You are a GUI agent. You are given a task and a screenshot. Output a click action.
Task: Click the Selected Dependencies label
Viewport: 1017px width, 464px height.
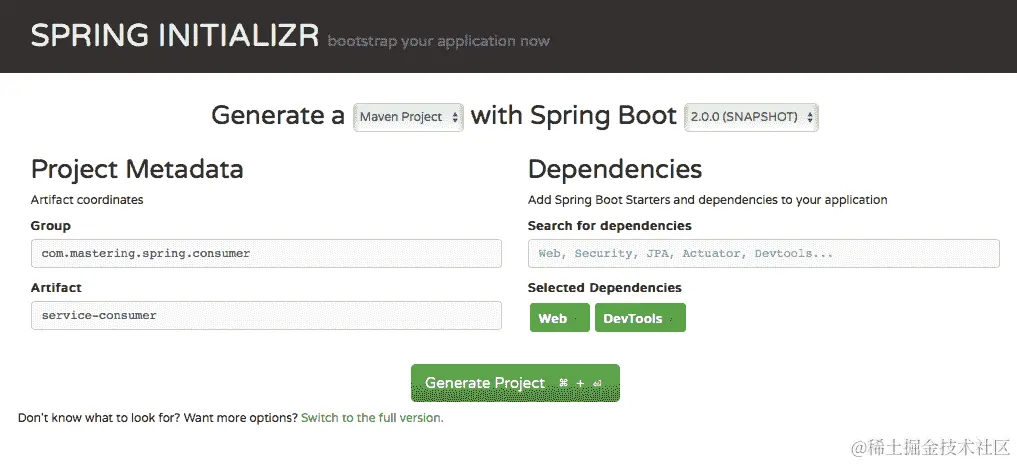[x=604, y=287]
